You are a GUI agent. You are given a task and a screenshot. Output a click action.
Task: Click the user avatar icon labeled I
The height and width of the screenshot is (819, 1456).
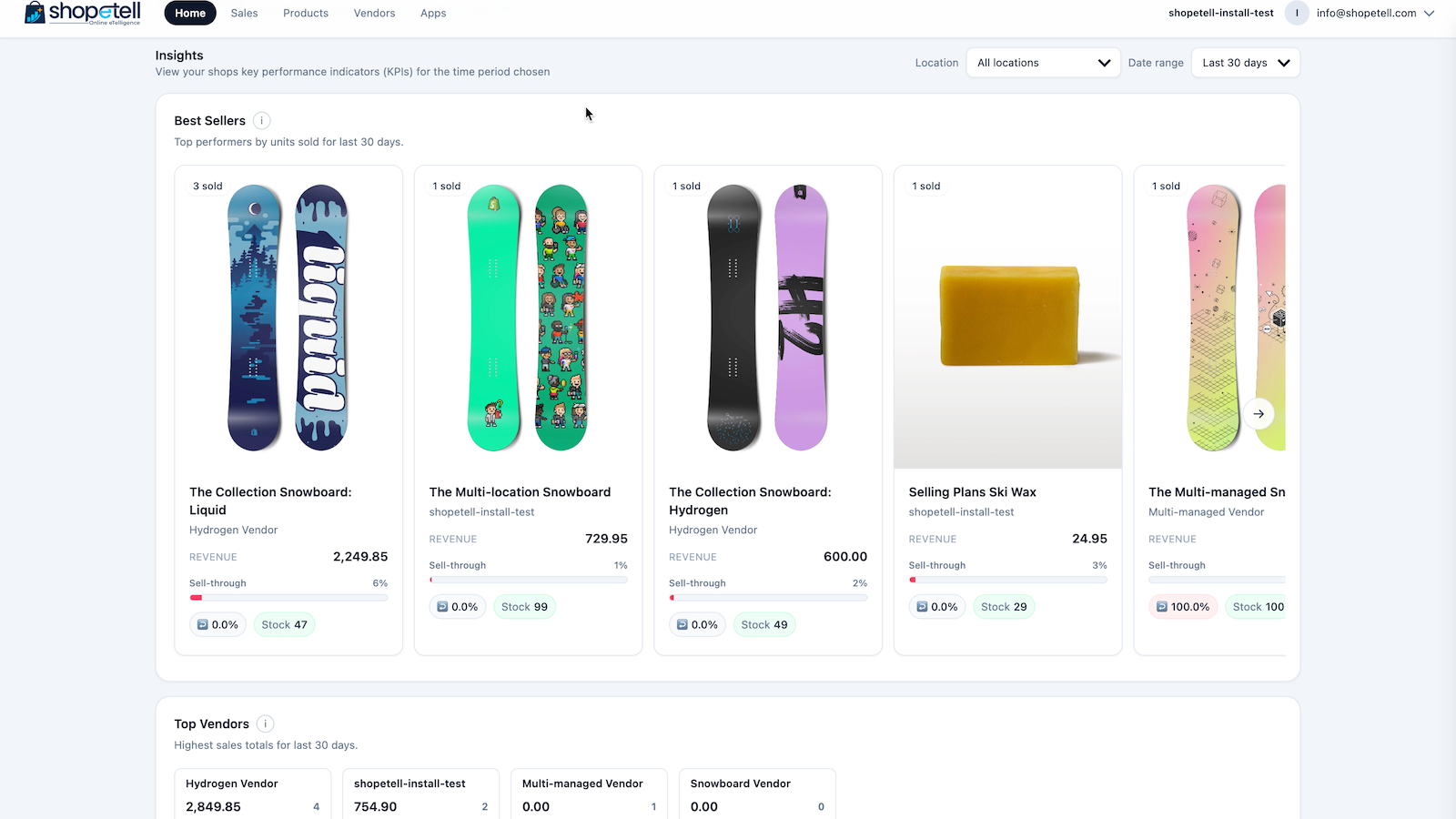coord(1297,13)
